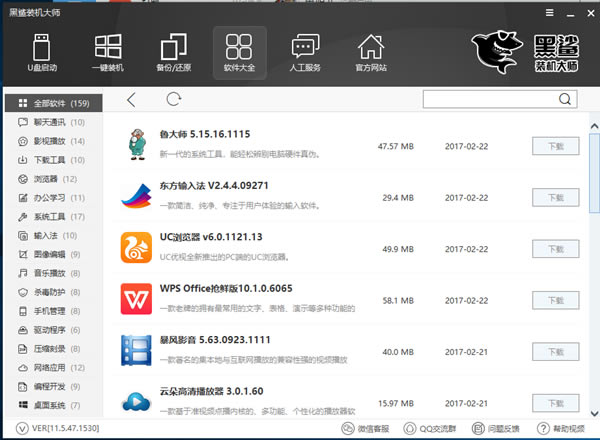Click the 暴风影音 5.63.0923.1111 title

pos(215,340)
